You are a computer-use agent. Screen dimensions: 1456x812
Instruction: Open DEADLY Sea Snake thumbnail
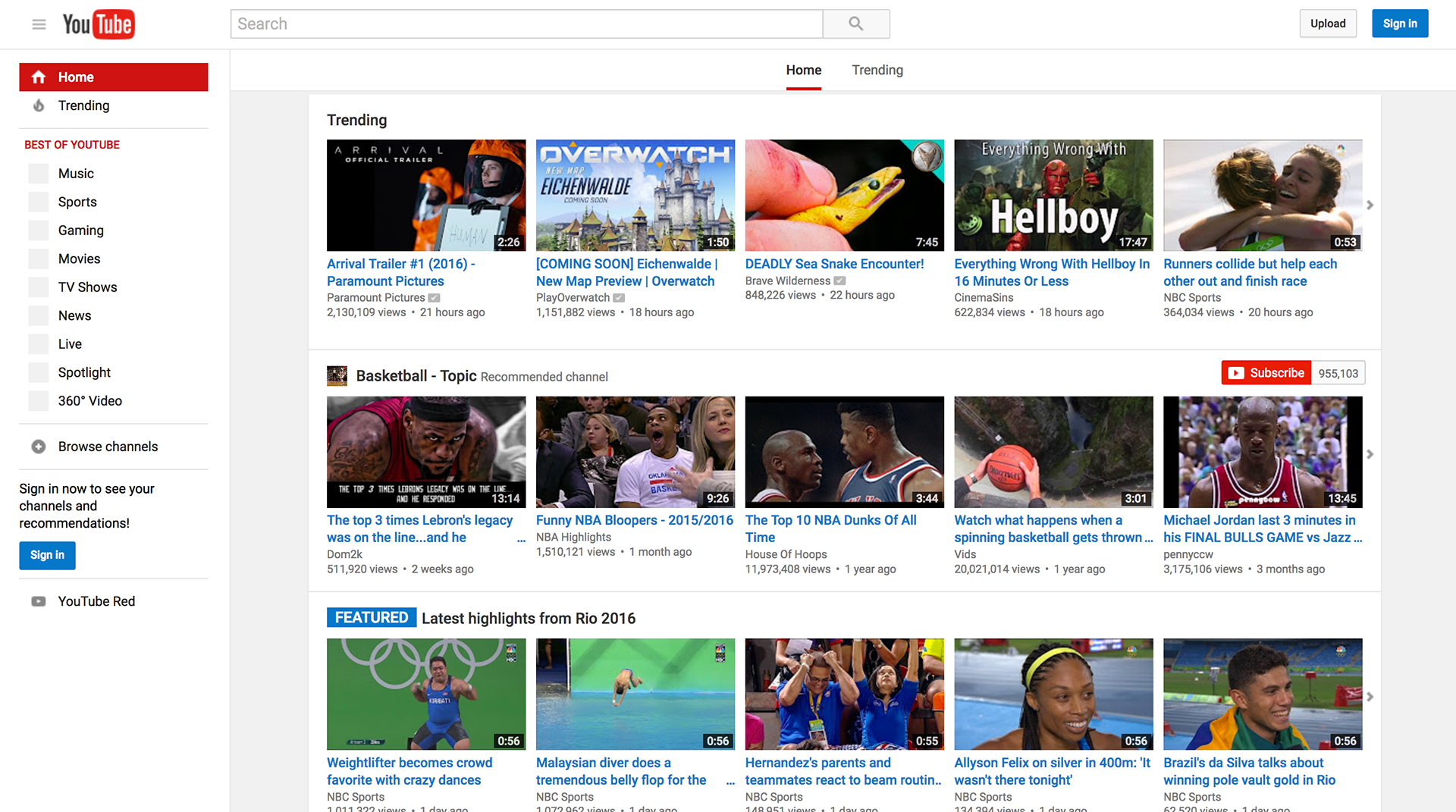coord(845,195)
